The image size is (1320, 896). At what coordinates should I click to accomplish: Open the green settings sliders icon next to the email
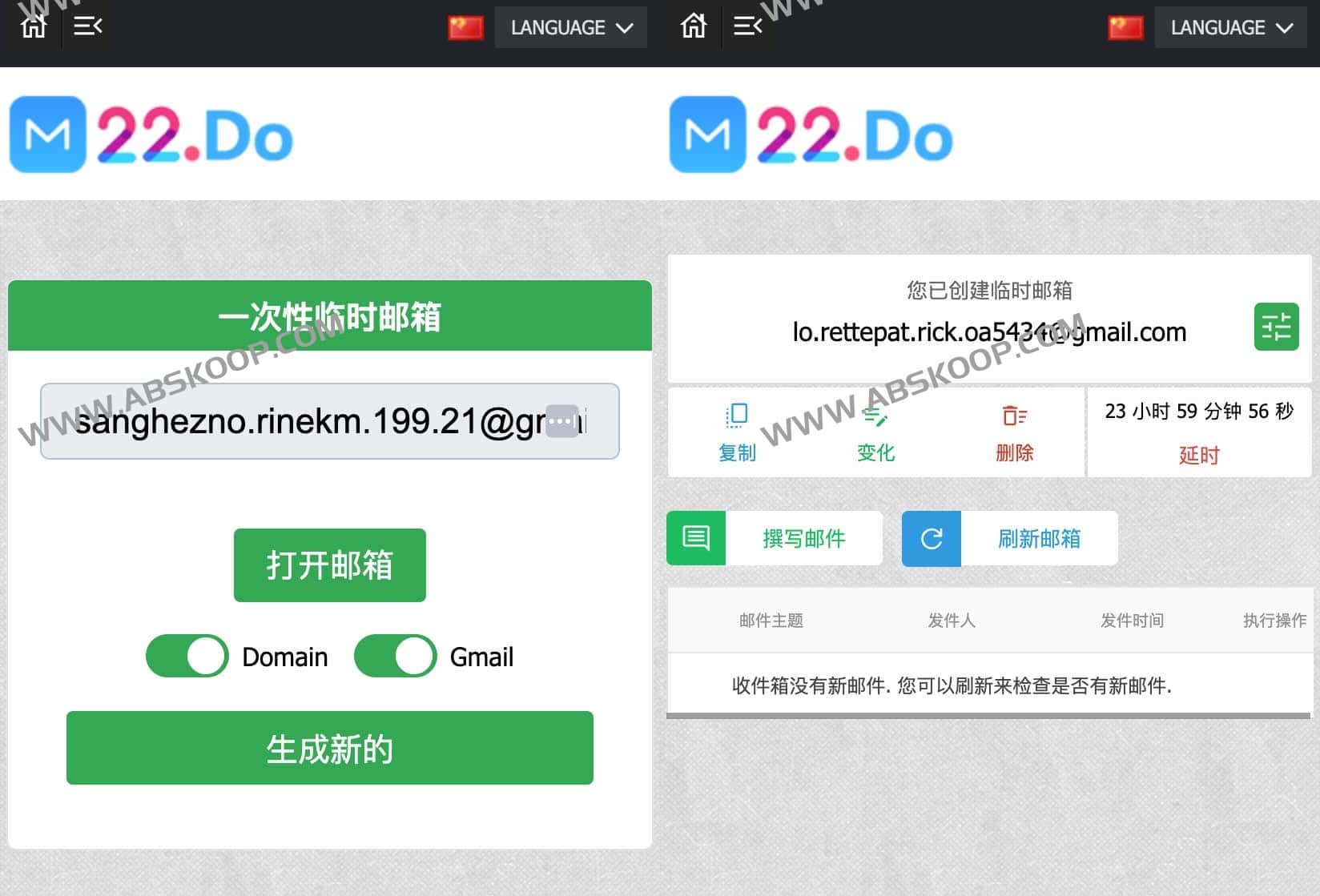pyautogui.click(x=1277, y=326)
